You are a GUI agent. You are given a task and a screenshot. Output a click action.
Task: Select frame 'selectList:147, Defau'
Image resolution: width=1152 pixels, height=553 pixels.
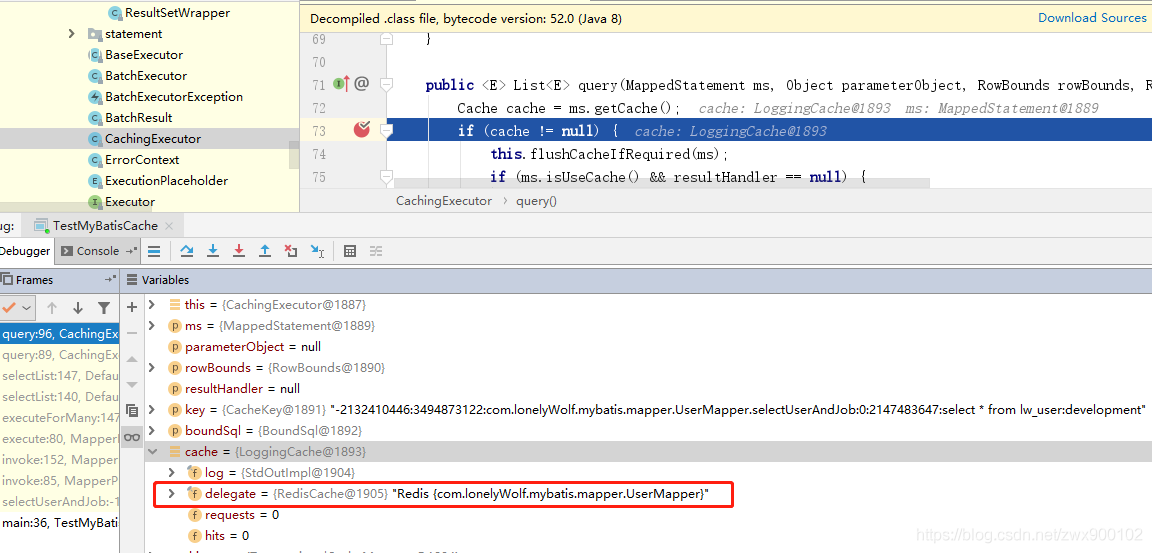60,376
